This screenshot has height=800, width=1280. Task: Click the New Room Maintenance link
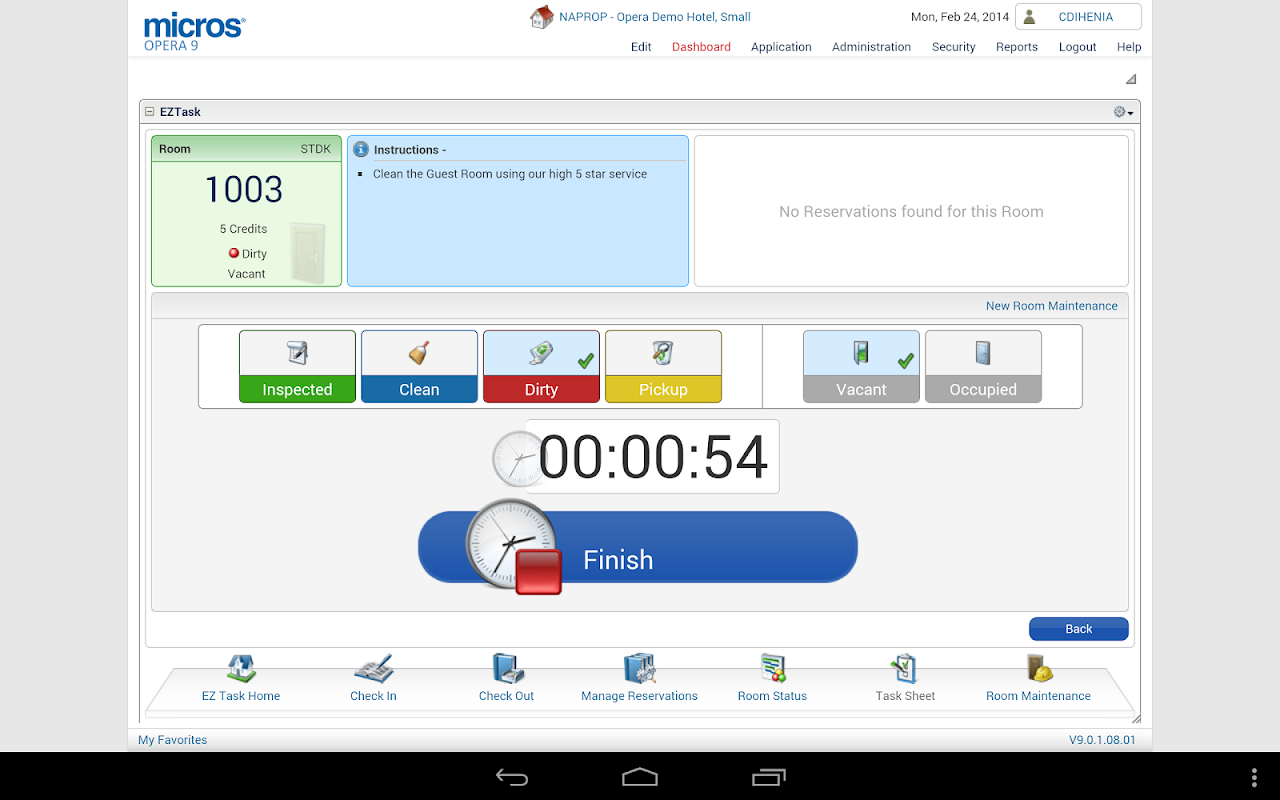point(1052,306)
